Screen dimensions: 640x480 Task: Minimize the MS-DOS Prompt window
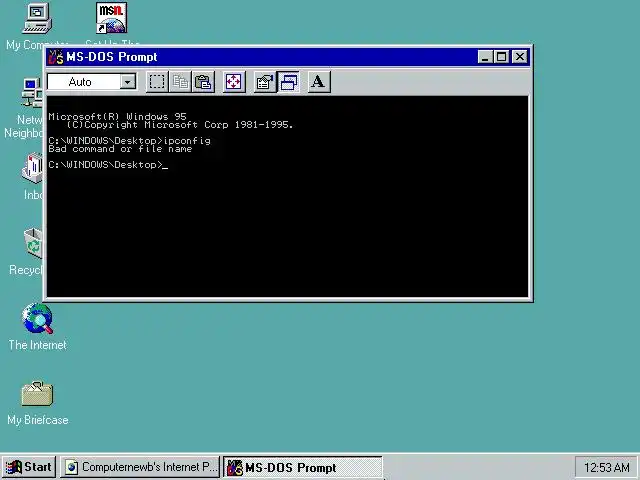click(485, 57)
